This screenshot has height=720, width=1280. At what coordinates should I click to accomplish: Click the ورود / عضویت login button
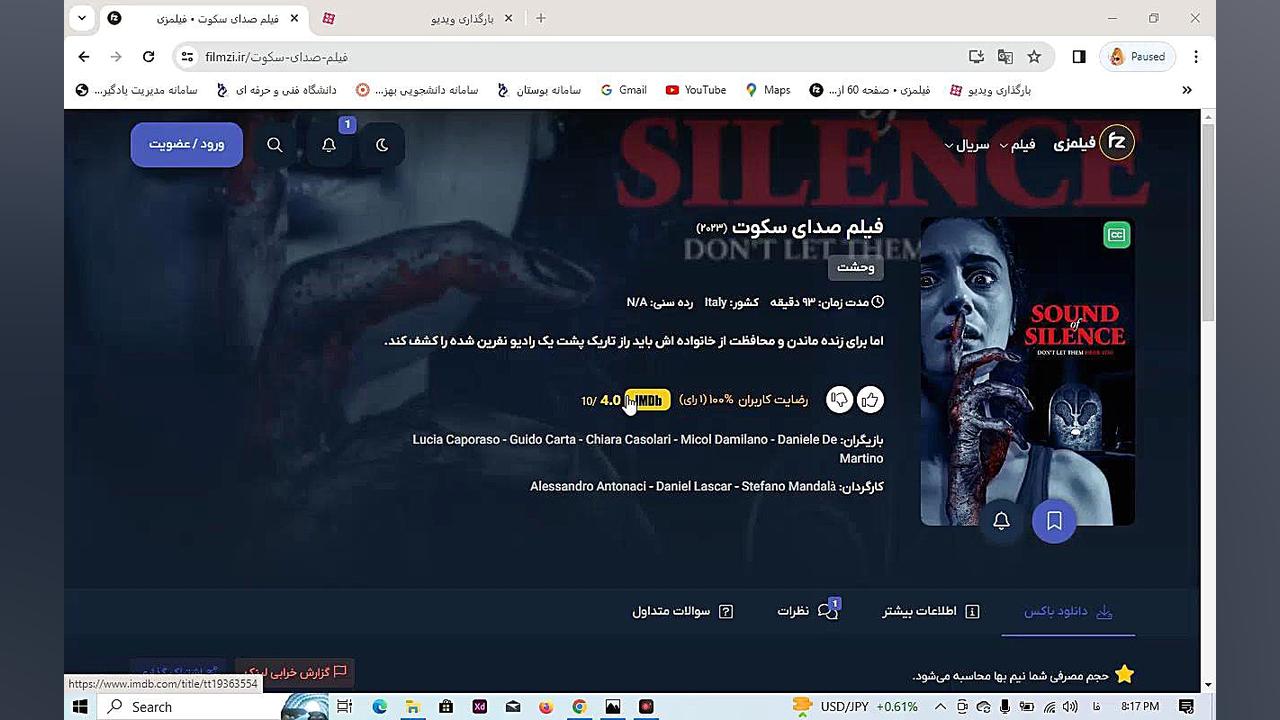[x=186, y=144]
